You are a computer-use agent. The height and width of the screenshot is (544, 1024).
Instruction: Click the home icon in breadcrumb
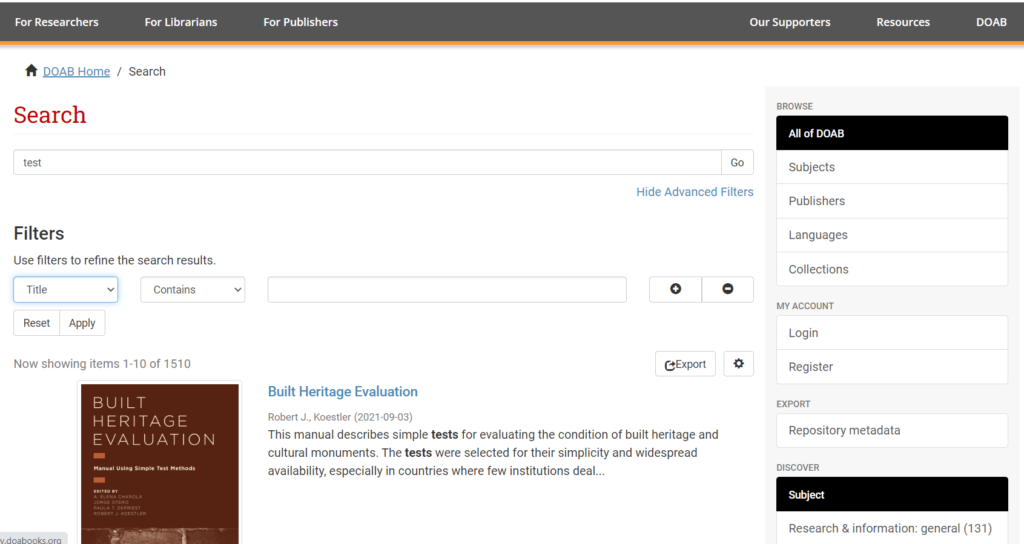[31, 71]
